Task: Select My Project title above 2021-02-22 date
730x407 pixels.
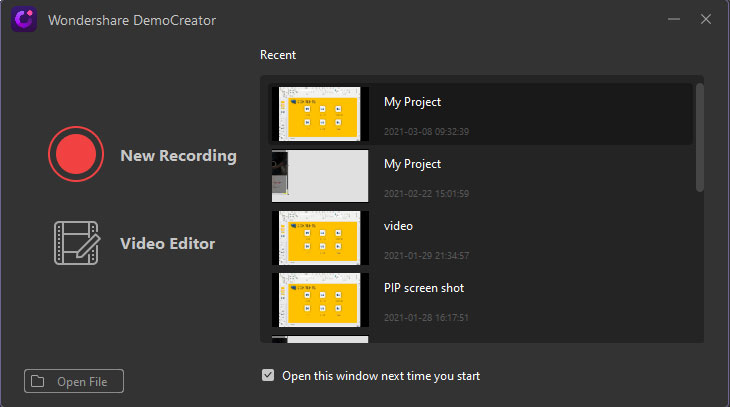Action: pos(412,164)
